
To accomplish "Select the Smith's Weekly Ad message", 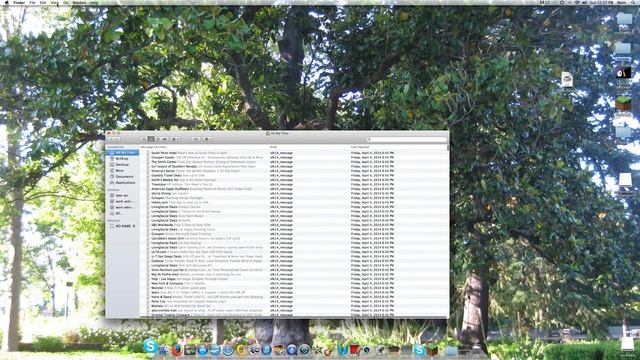I will coord(294,180).
